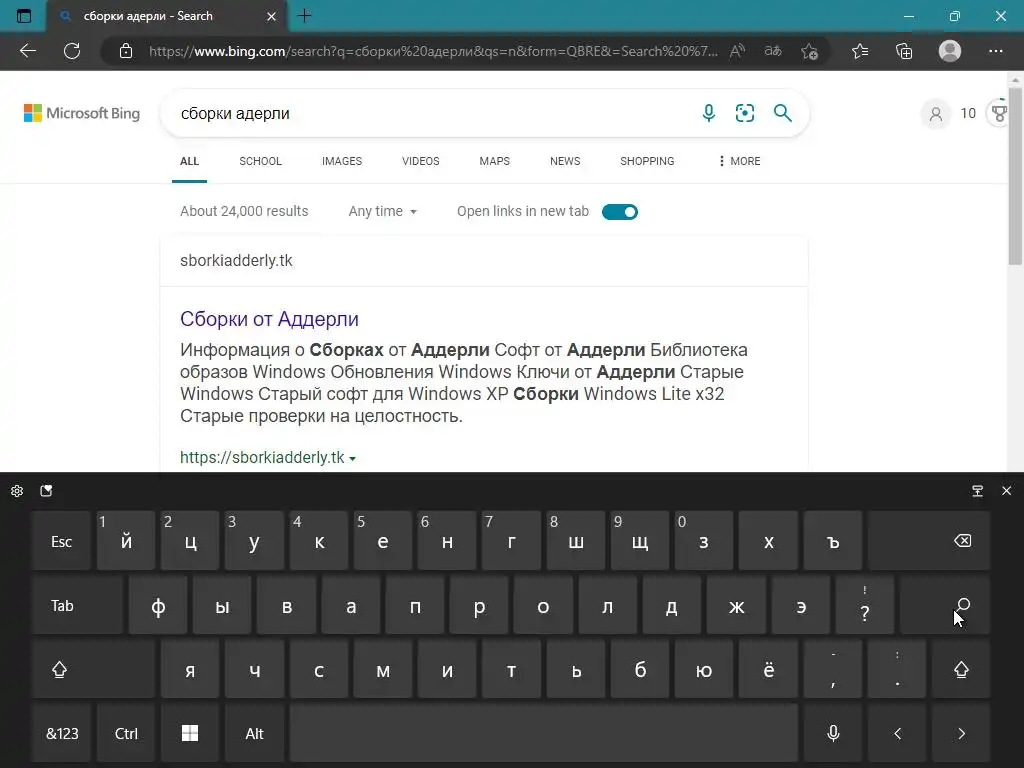The height and width of the screenshot is (768, 1024).
Task: Go to Microsoft Bing home logo
Action: click(82, 113)
